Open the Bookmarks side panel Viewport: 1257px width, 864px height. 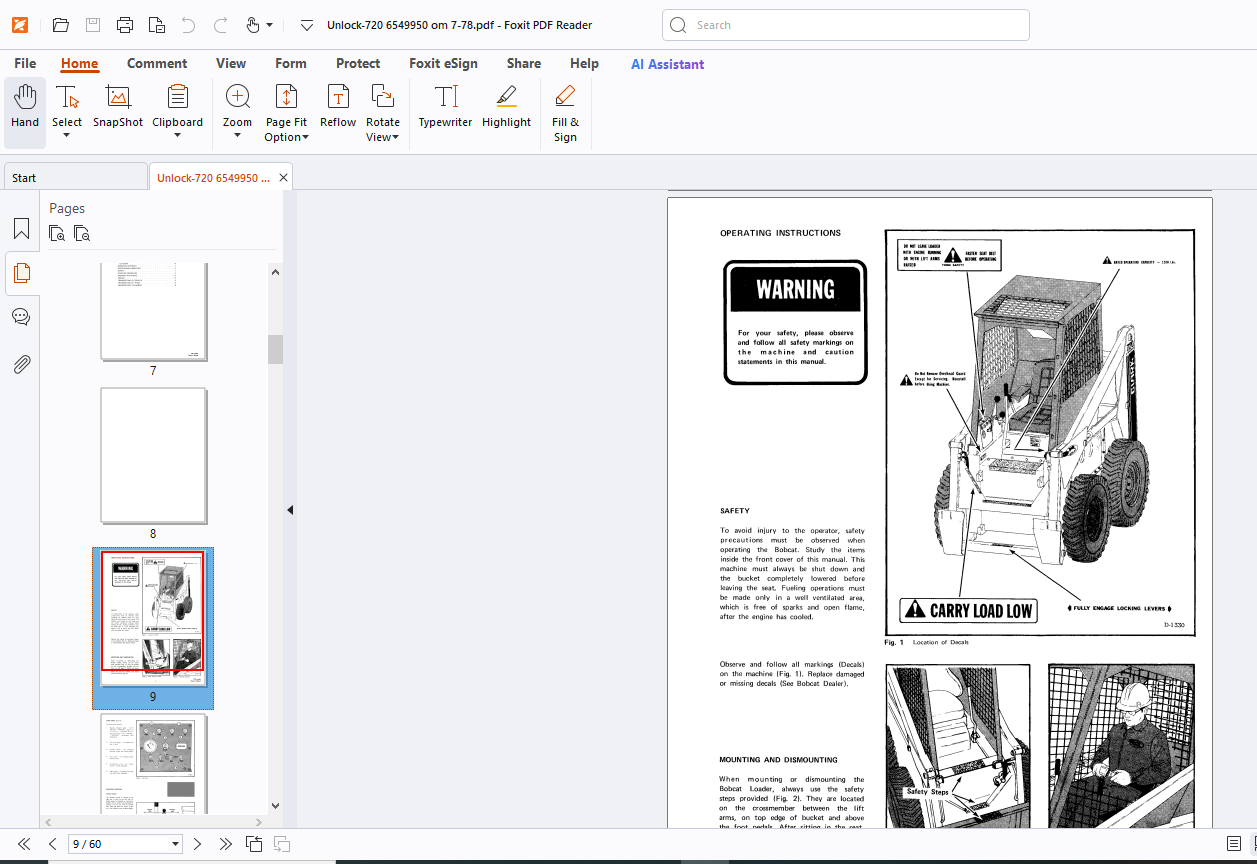[21, 229]
